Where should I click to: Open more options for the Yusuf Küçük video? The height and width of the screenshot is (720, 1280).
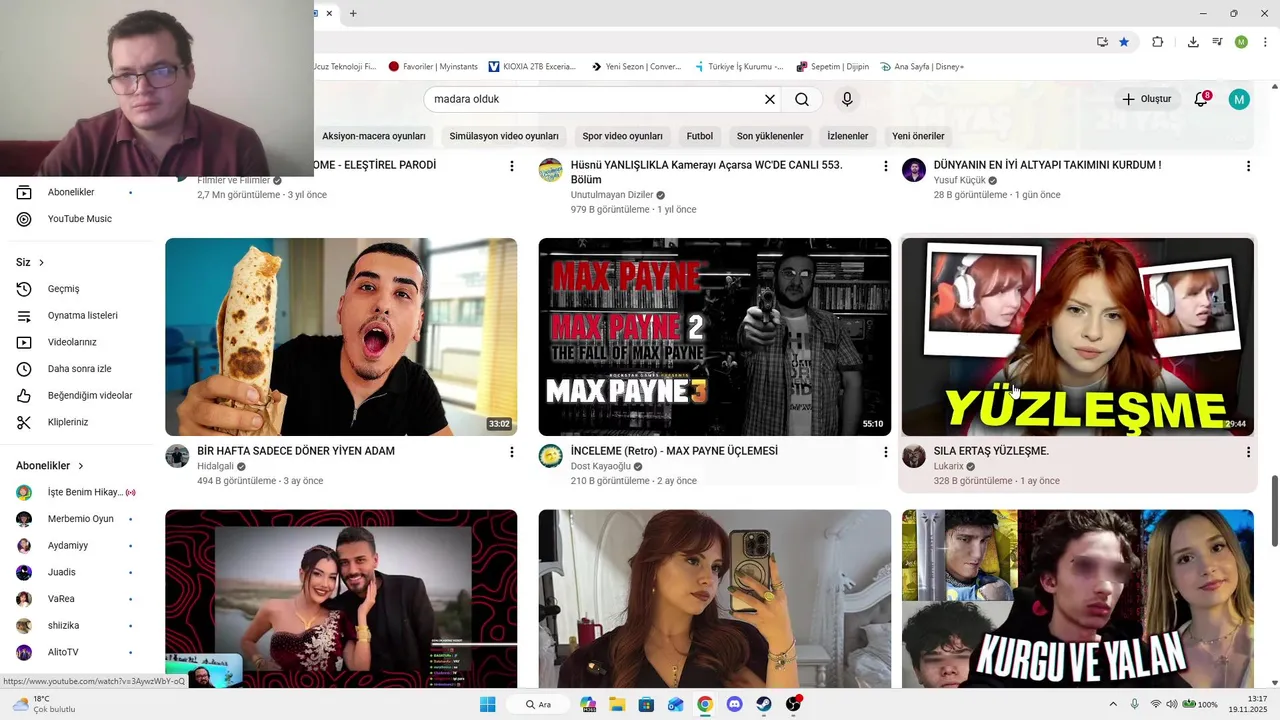click(1248, 166)
